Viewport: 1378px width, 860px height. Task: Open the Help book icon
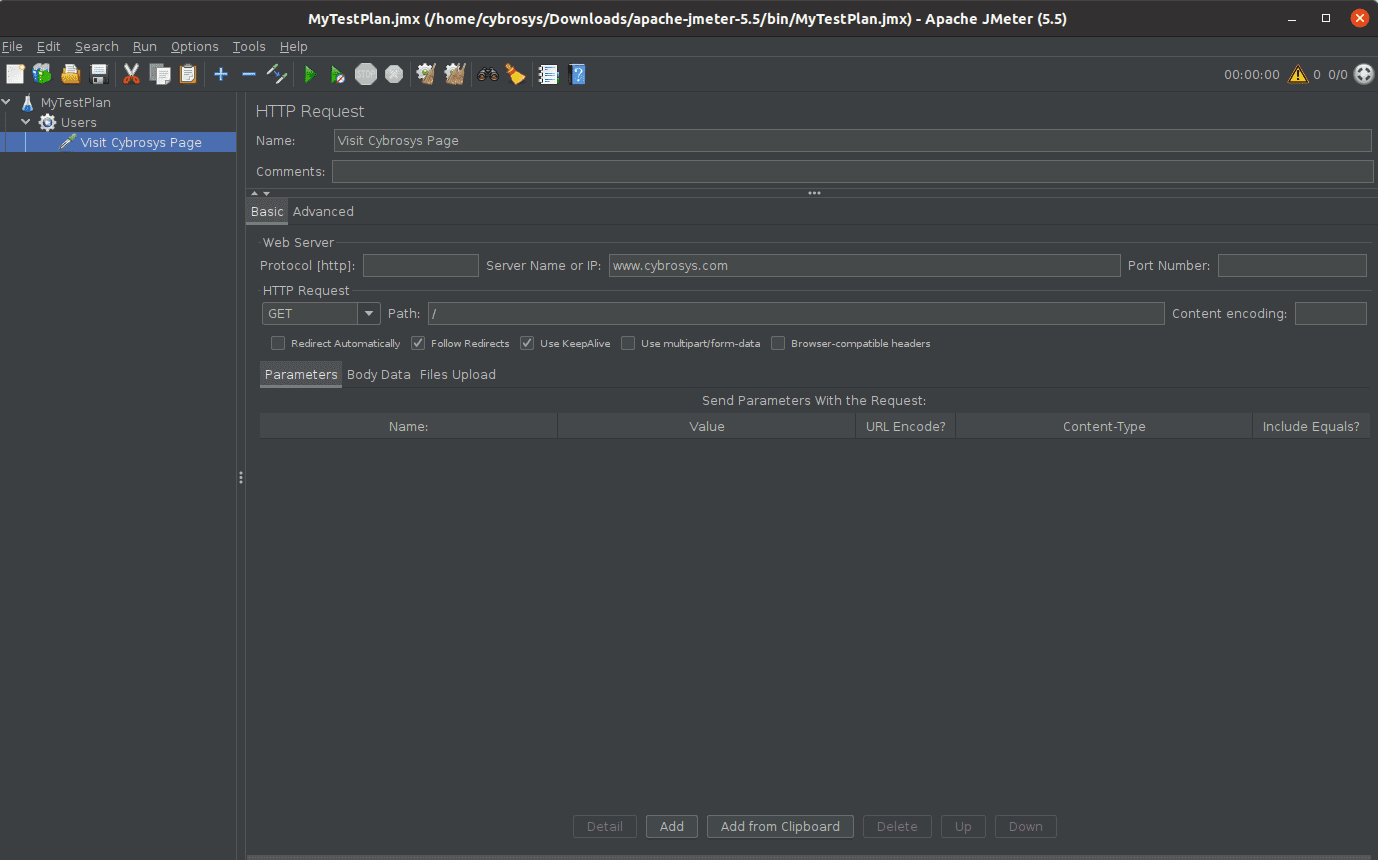[578, 73]
